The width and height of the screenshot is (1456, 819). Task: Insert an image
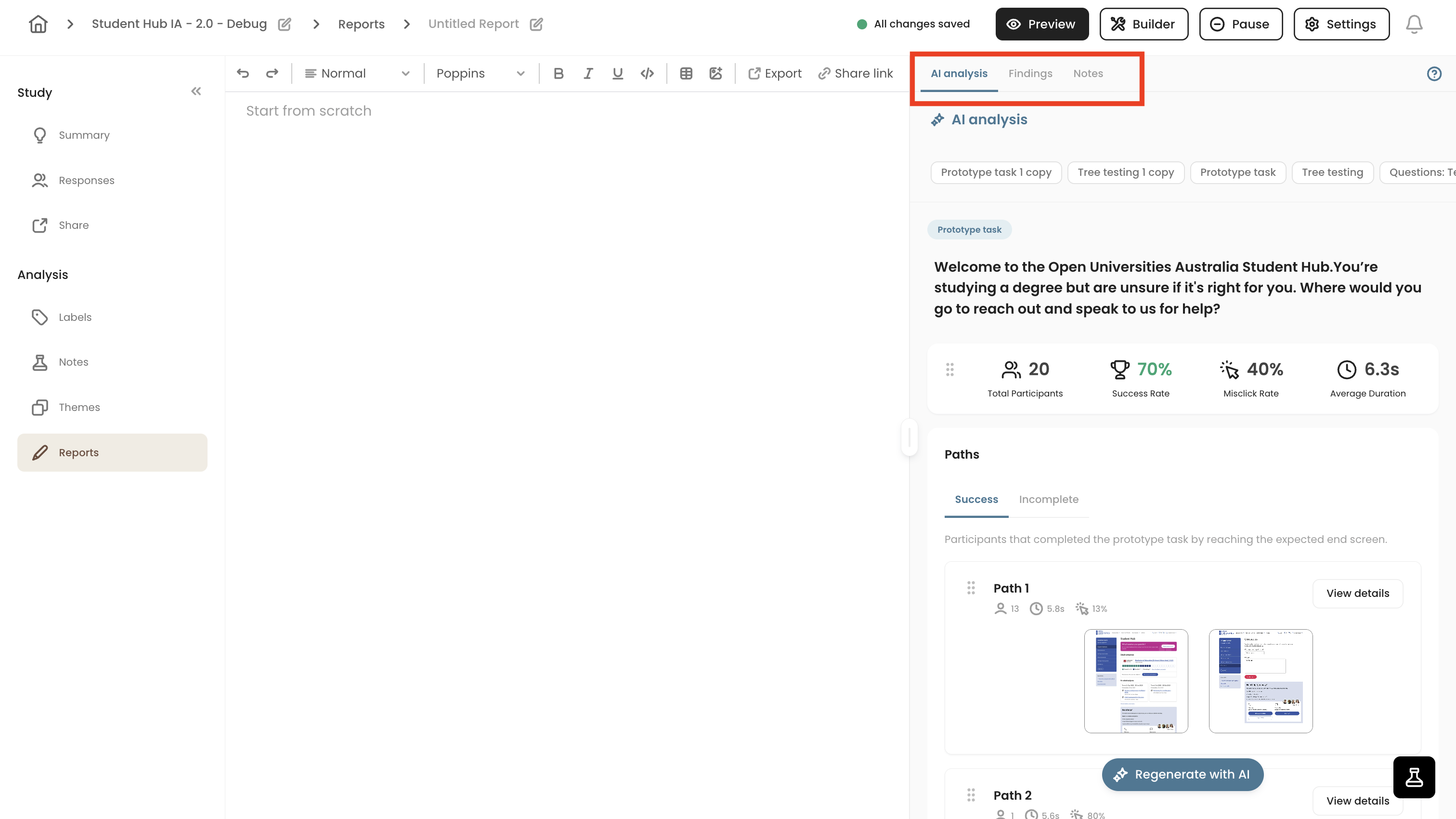715,74
